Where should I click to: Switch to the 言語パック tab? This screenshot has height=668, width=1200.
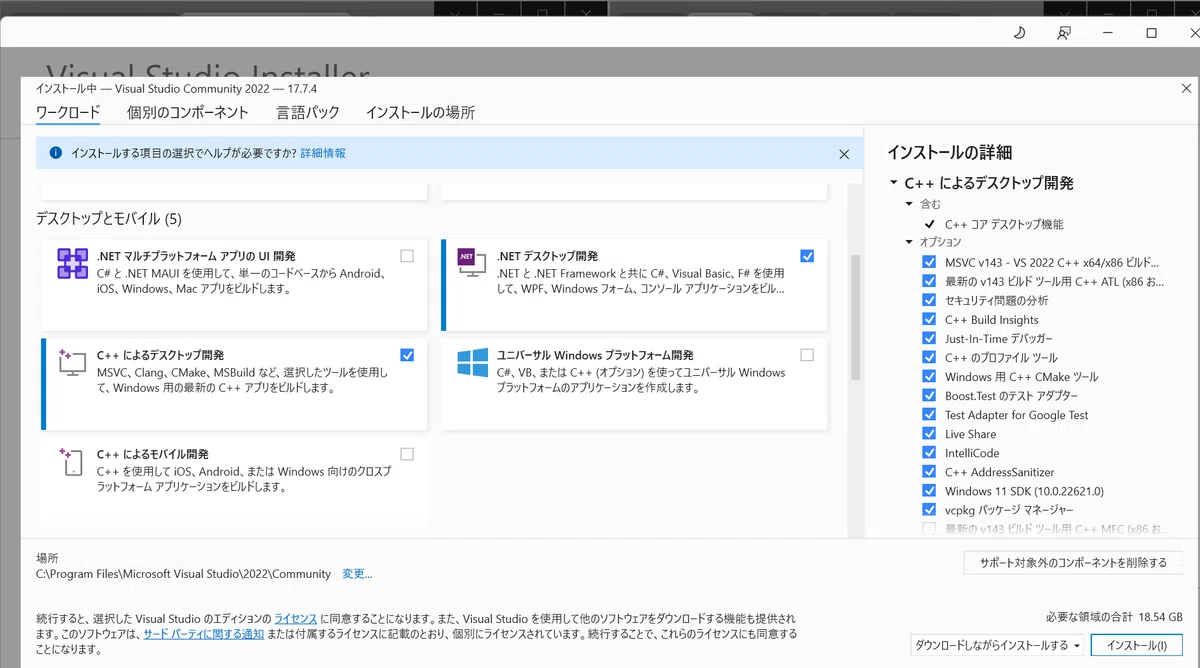pyautogui.click(x=308, y=112)
